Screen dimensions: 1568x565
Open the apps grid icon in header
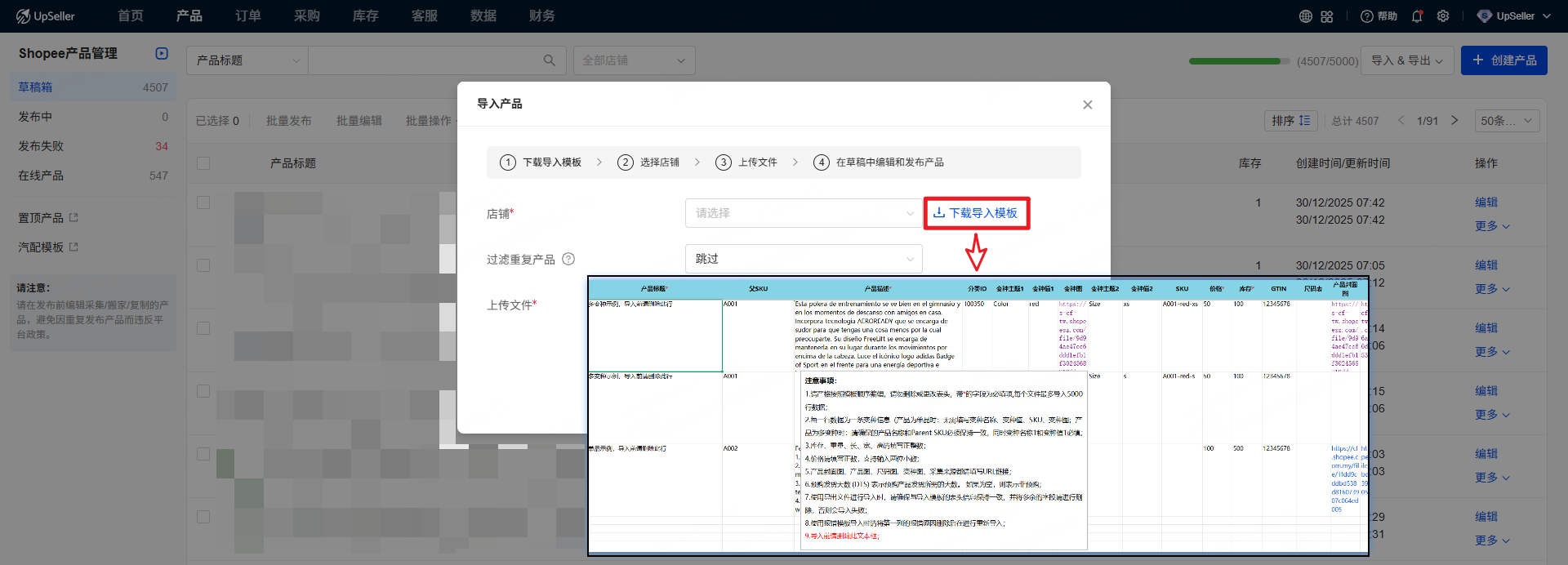1327,16
